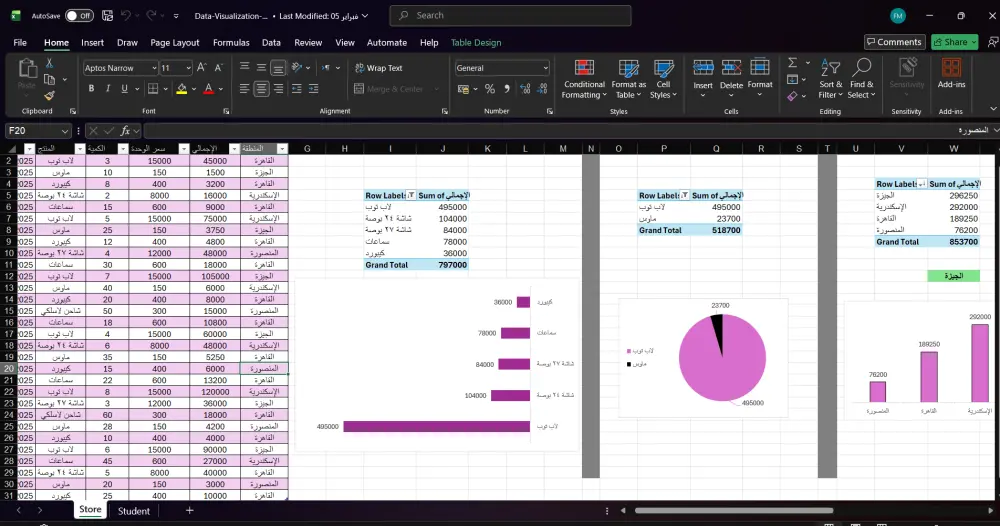Select the Store sheet tab
The width and height of the screenshot is (1000, 526).
click(90, 509)
